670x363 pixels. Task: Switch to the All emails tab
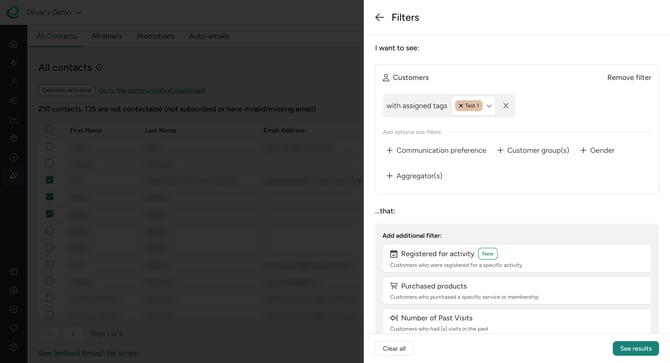click(106, 36)
